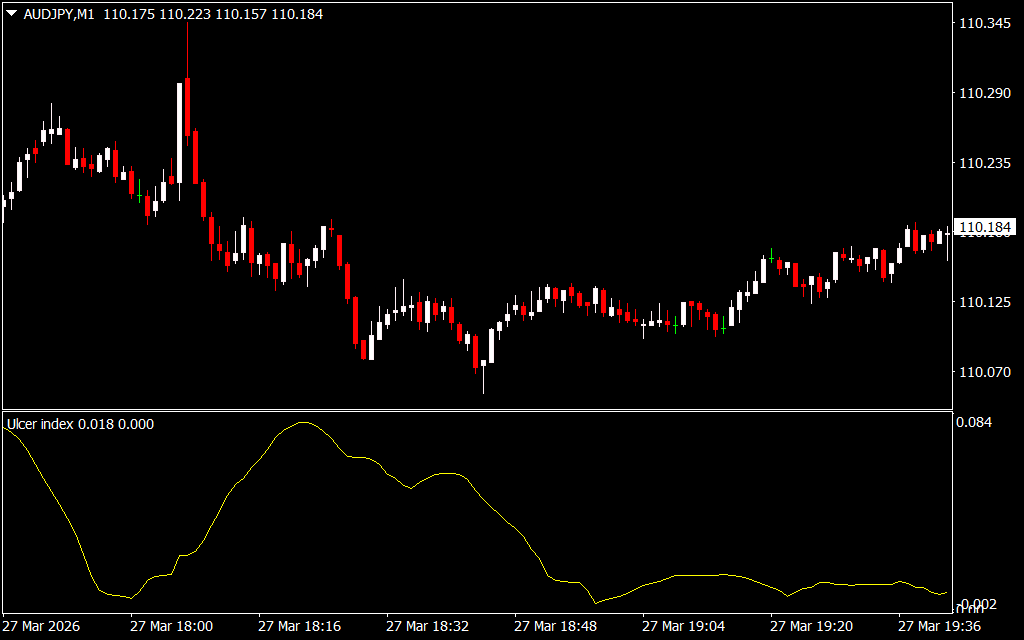The width and height of the screenshot is (1024, 640).
Task: Click the 0.002 indicator scale value
Action: point(976,604)
